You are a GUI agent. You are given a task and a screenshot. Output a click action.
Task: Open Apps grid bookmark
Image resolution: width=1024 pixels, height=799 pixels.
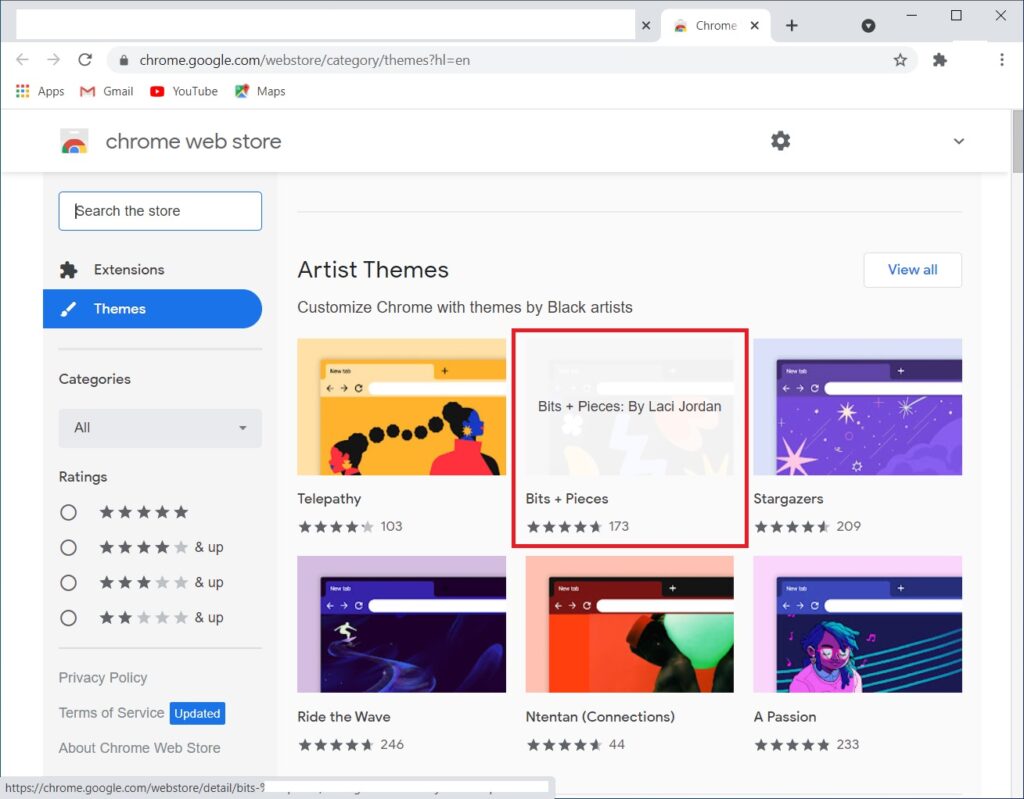[40, 91]
